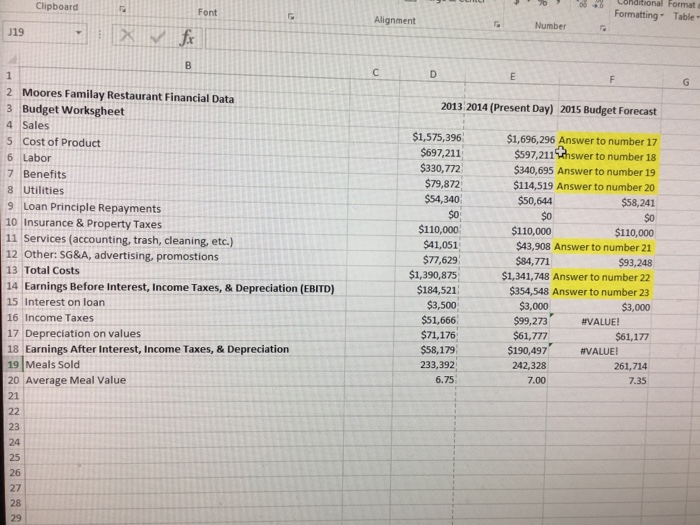Image resolution: width=700 pixels, height=525 pixels.
Task: Open the Clipboard group dialog launcher
Action: click(123, 9)
